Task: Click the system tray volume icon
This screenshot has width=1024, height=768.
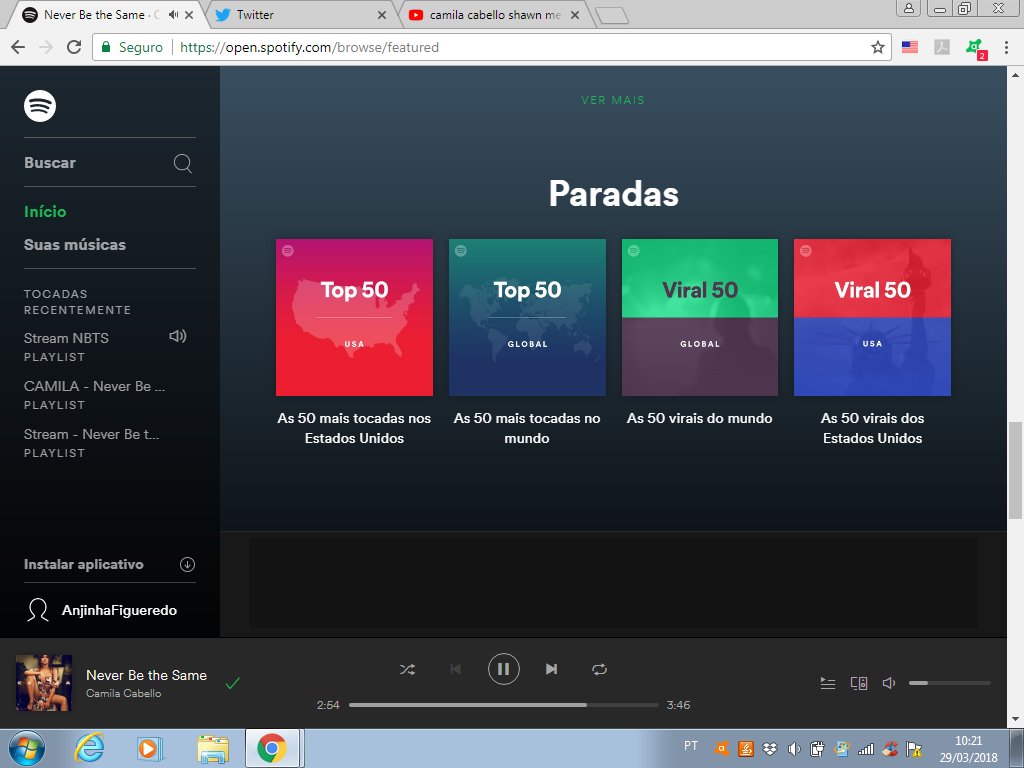Action: 793,748
